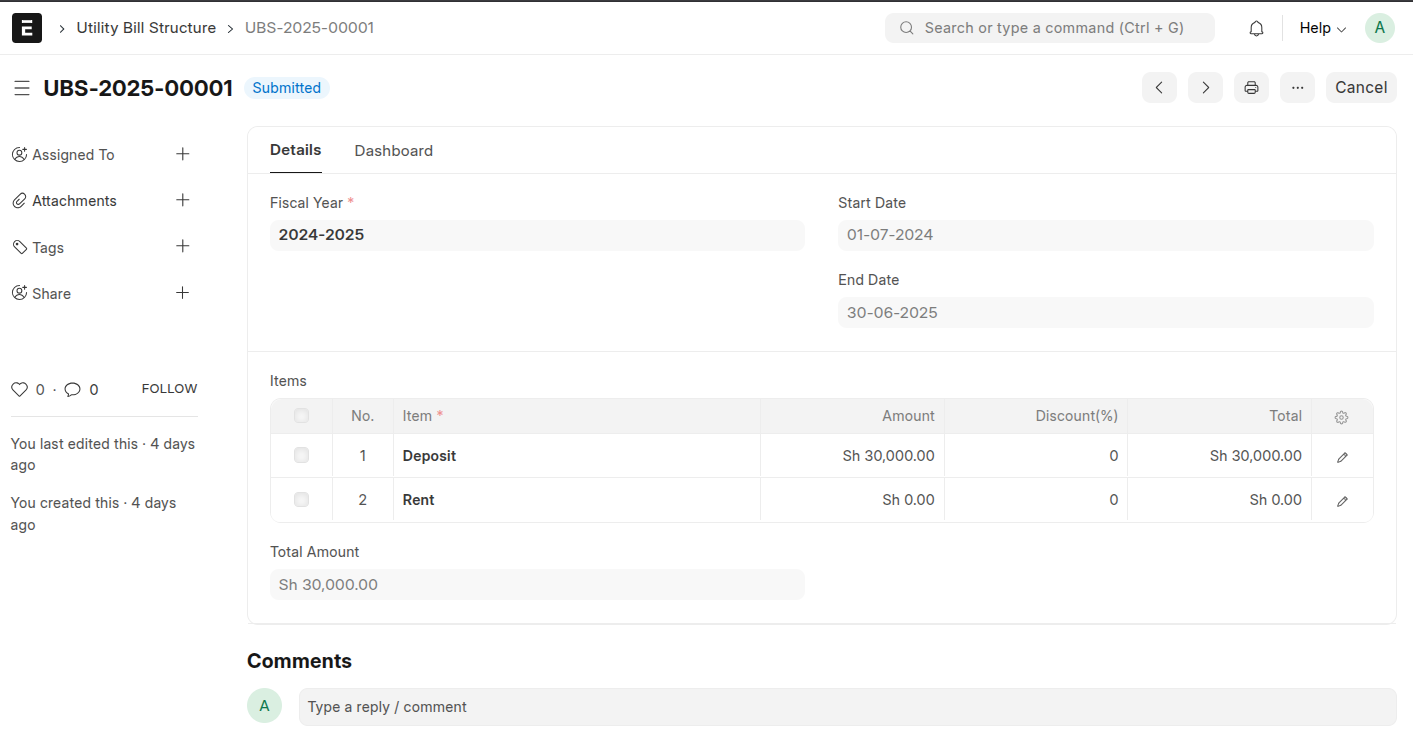Click the Assigned To sidebar label
The image size is (1413, 747).
coord(73,155)
